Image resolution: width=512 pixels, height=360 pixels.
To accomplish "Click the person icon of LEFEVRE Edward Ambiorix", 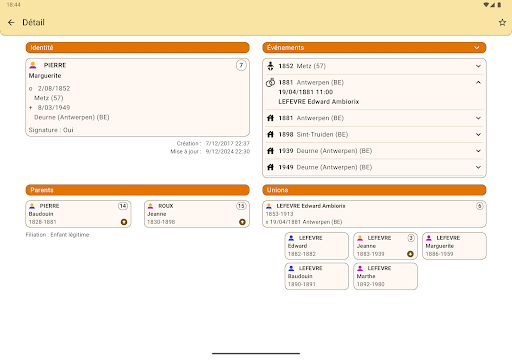I will [269, 206].
